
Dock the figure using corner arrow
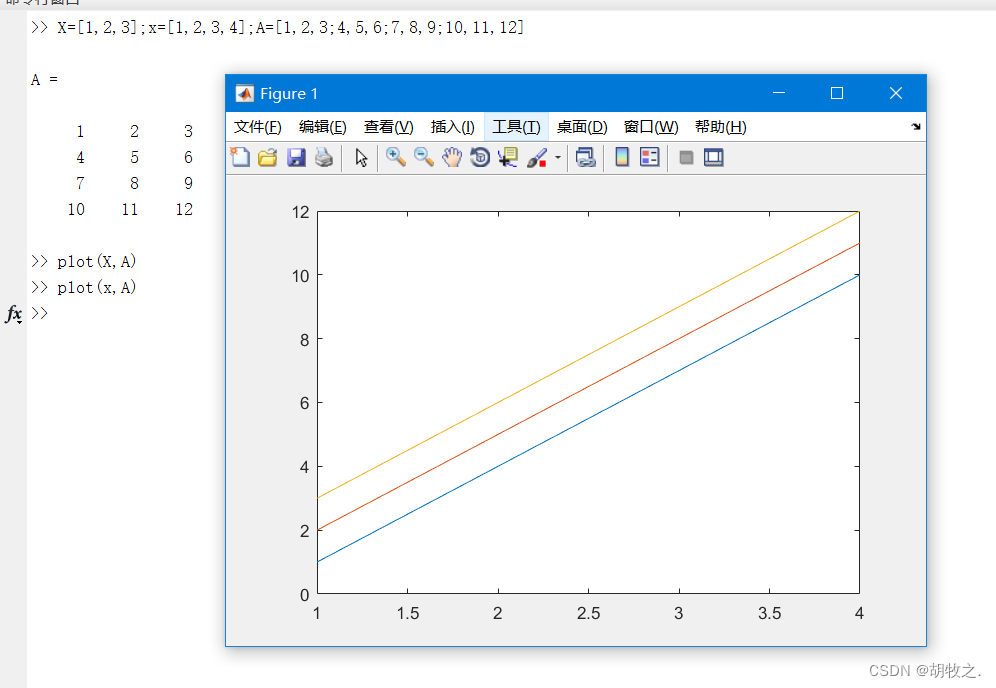pos(915,126)
